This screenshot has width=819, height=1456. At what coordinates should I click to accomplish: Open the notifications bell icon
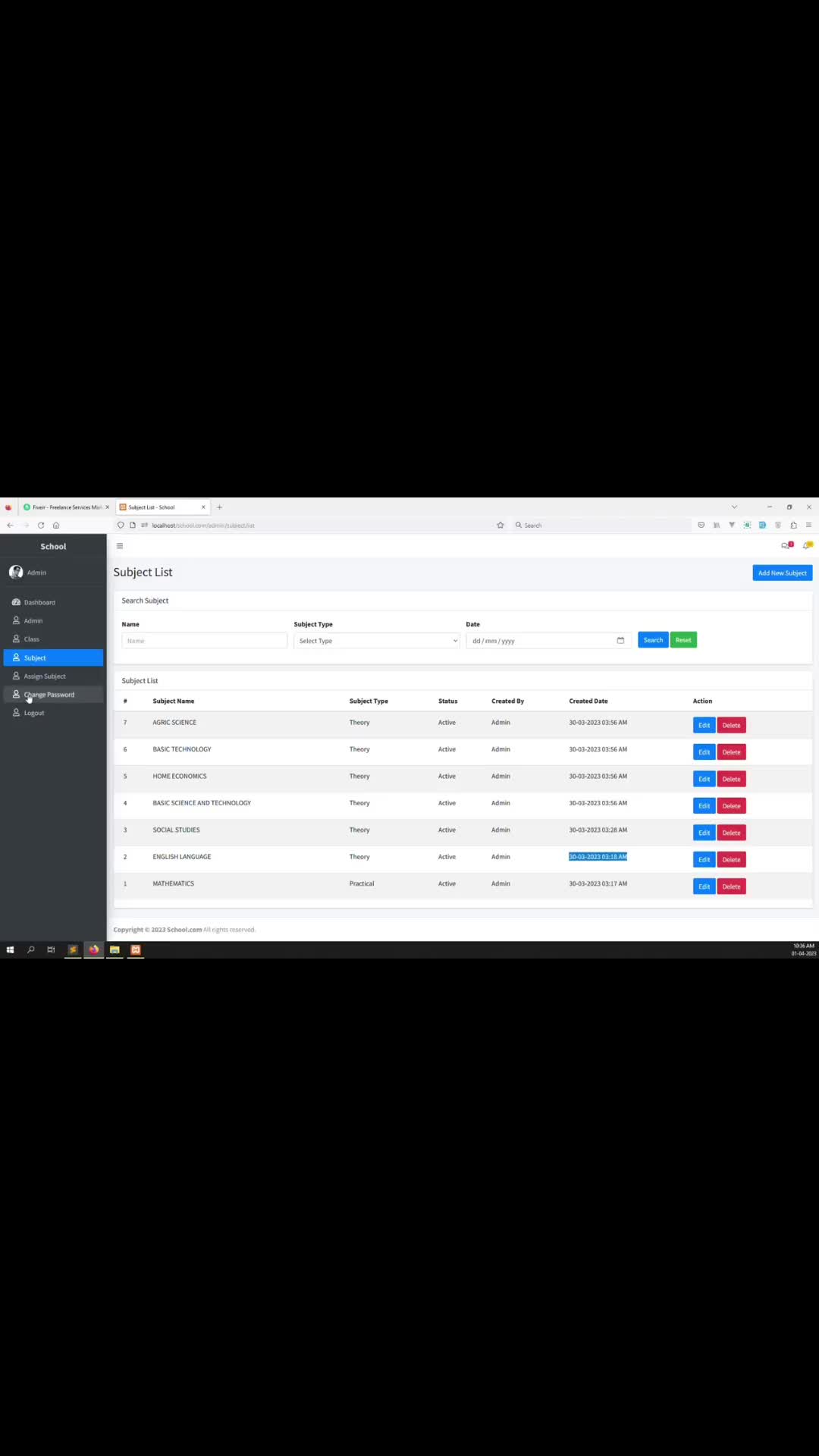click(x=807, y=545)
